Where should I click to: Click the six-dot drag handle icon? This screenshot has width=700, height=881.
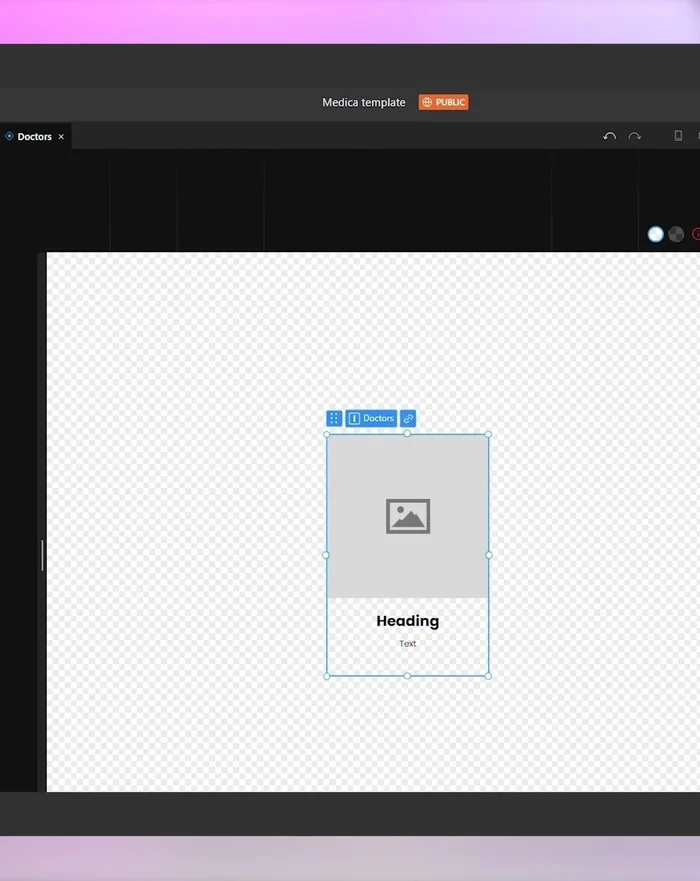click(x=334, y=418)
